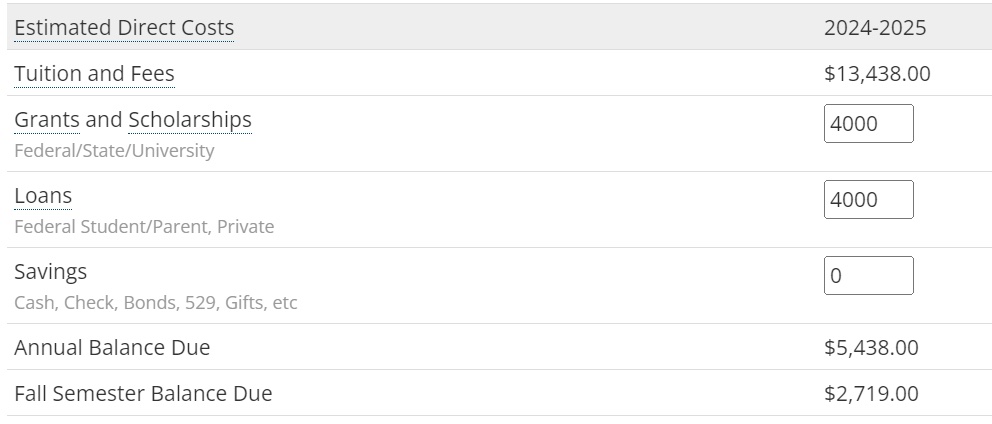
Task: Select the Savings row label
Action: click(x=51, y=271)
